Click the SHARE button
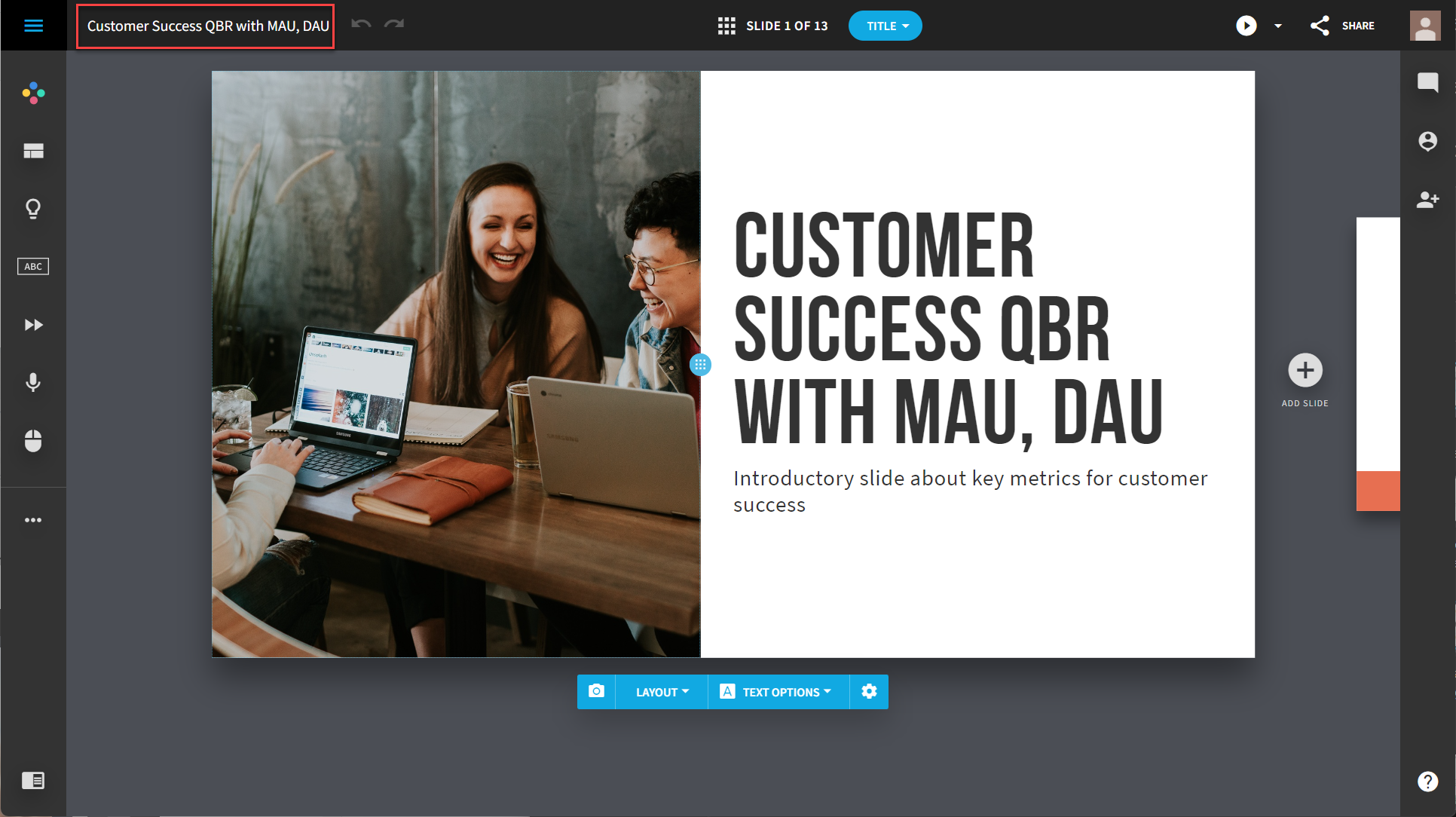The image size is (1456, 817). pos(1342,26)
